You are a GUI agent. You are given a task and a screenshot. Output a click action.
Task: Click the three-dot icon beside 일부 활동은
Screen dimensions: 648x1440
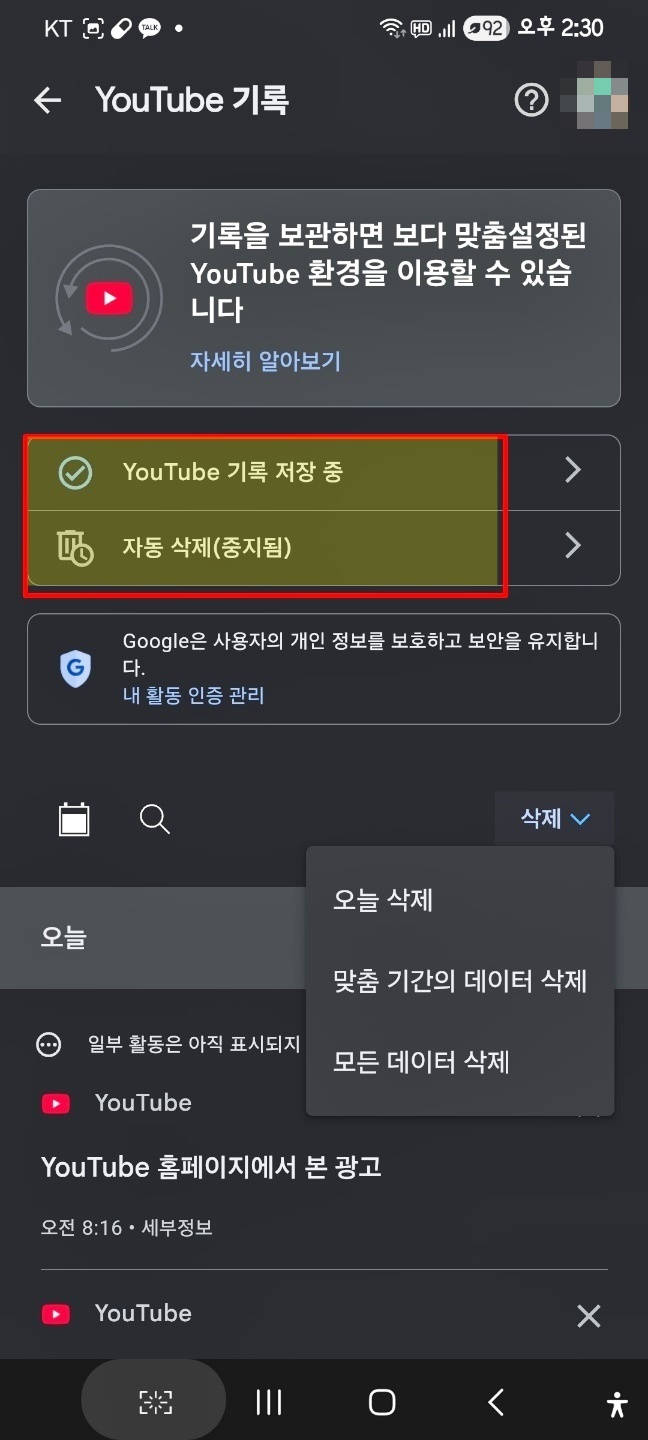click(x=48, y=1045)
